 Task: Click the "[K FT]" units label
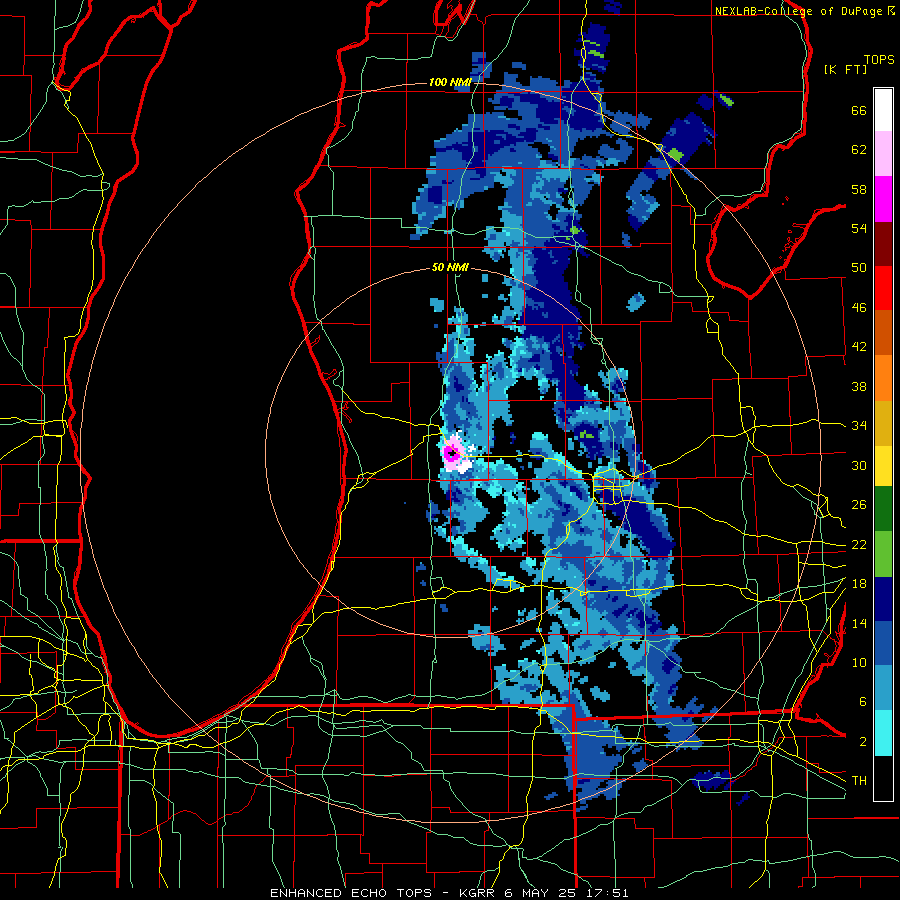tap(845, 69)
